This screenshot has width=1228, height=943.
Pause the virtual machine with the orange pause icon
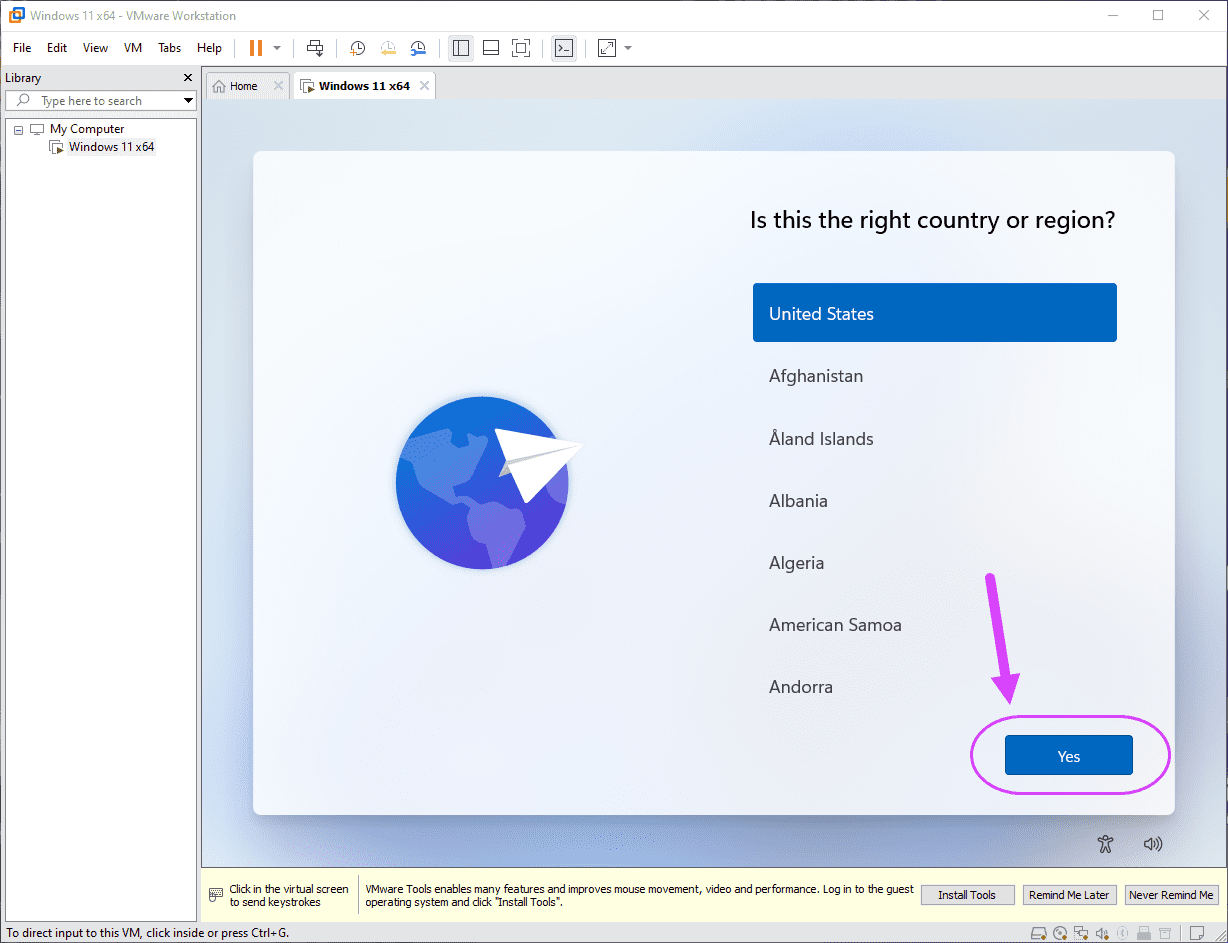(255, 48)
